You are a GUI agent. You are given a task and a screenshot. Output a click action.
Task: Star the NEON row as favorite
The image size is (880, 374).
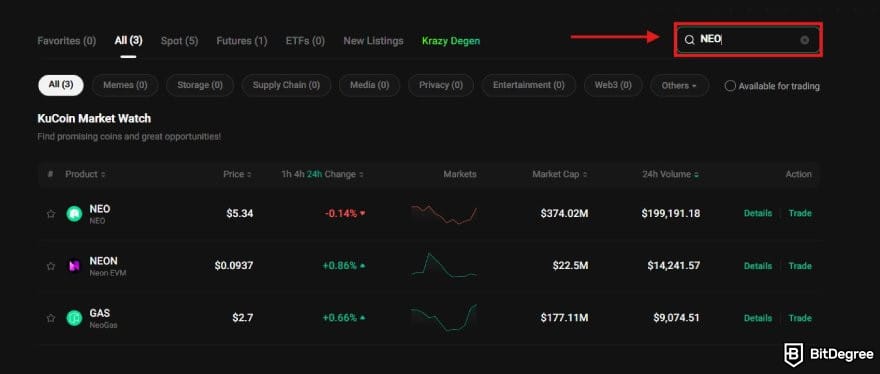tap(51, 266)
